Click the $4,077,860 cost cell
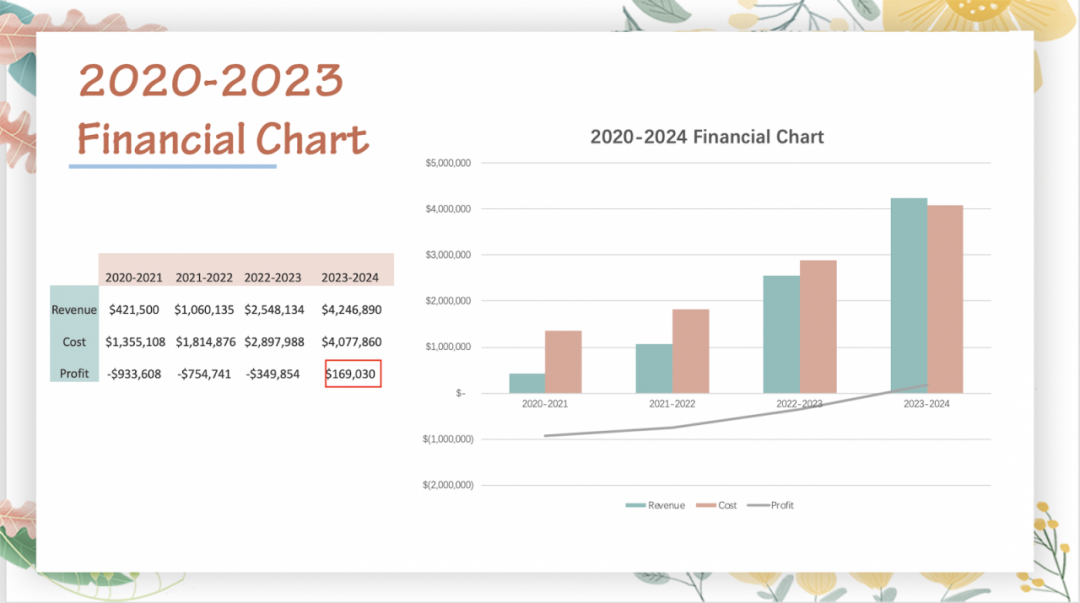 tap(351, 342)
